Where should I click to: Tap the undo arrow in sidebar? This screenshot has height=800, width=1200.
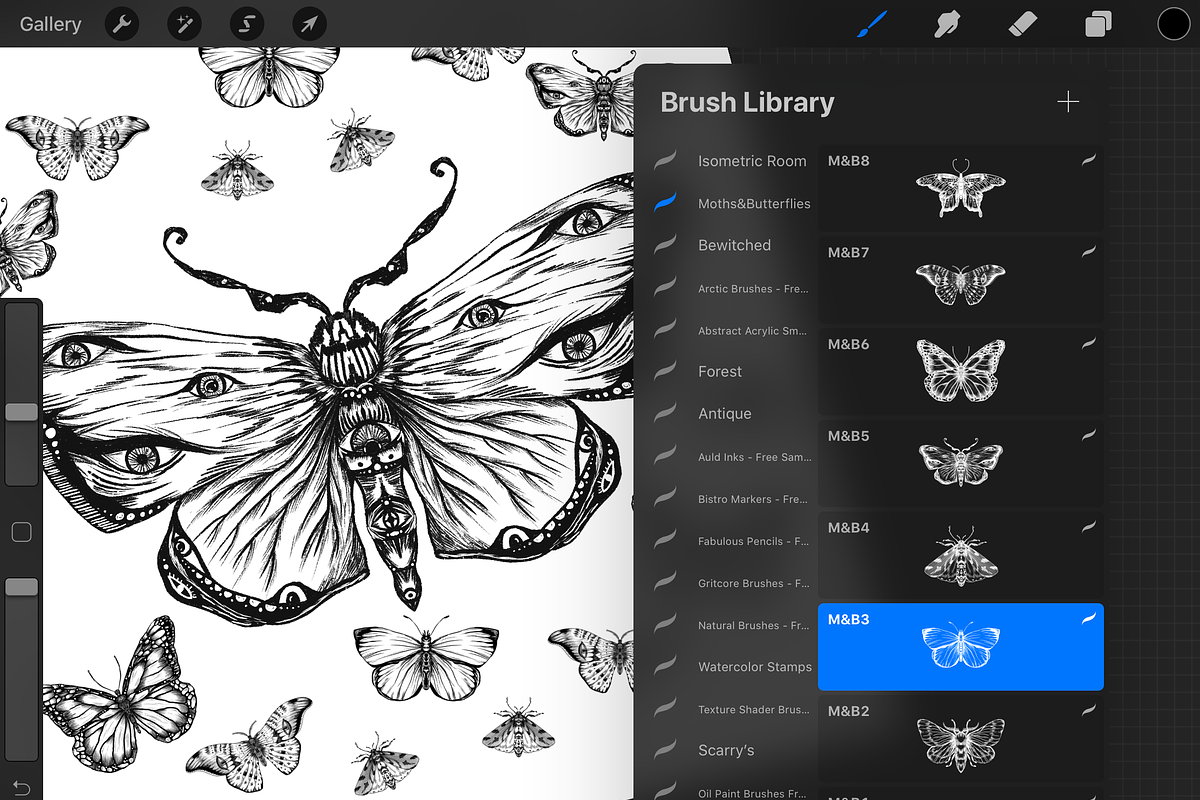(x=21, y=787)
